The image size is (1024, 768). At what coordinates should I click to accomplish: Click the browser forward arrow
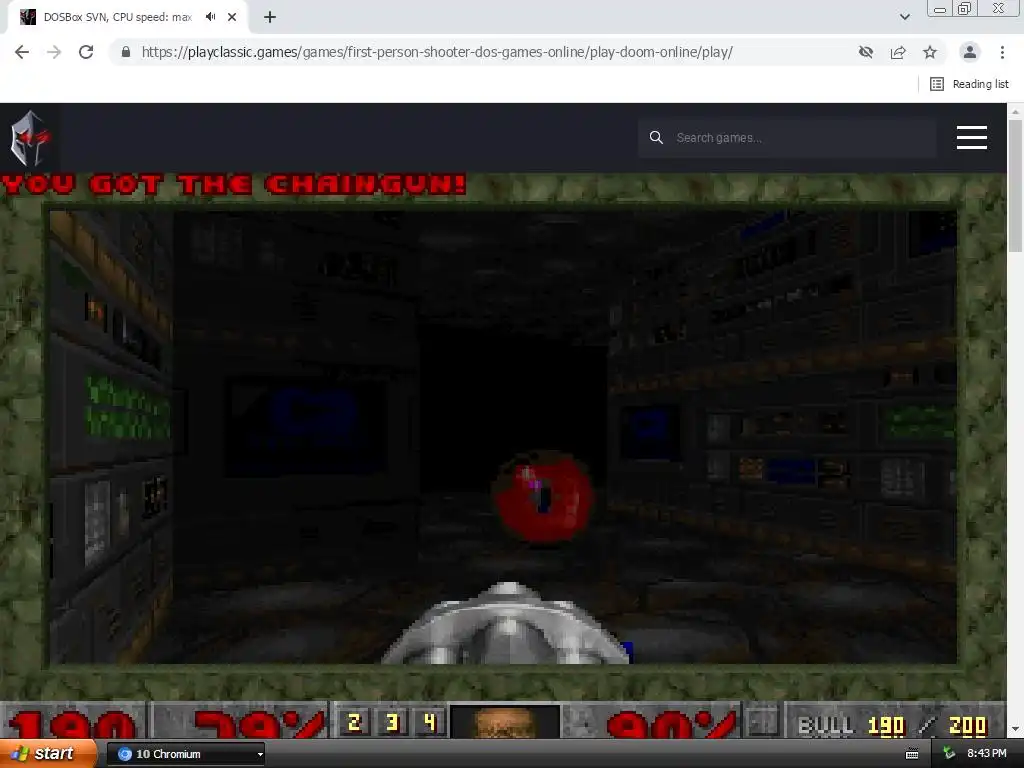click(54, 52)
